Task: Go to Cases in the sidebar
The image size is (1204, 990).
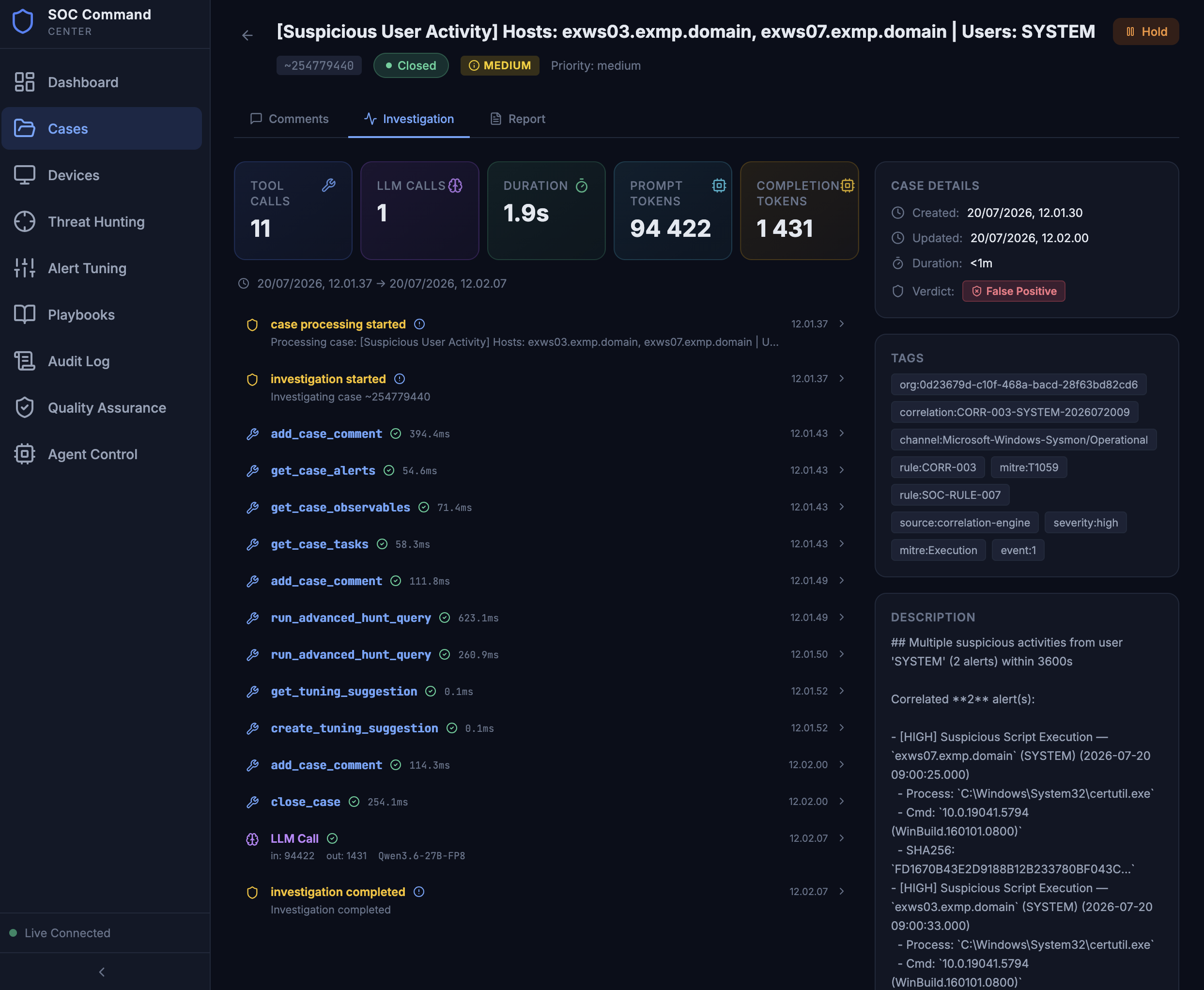Action: point(102,128)
